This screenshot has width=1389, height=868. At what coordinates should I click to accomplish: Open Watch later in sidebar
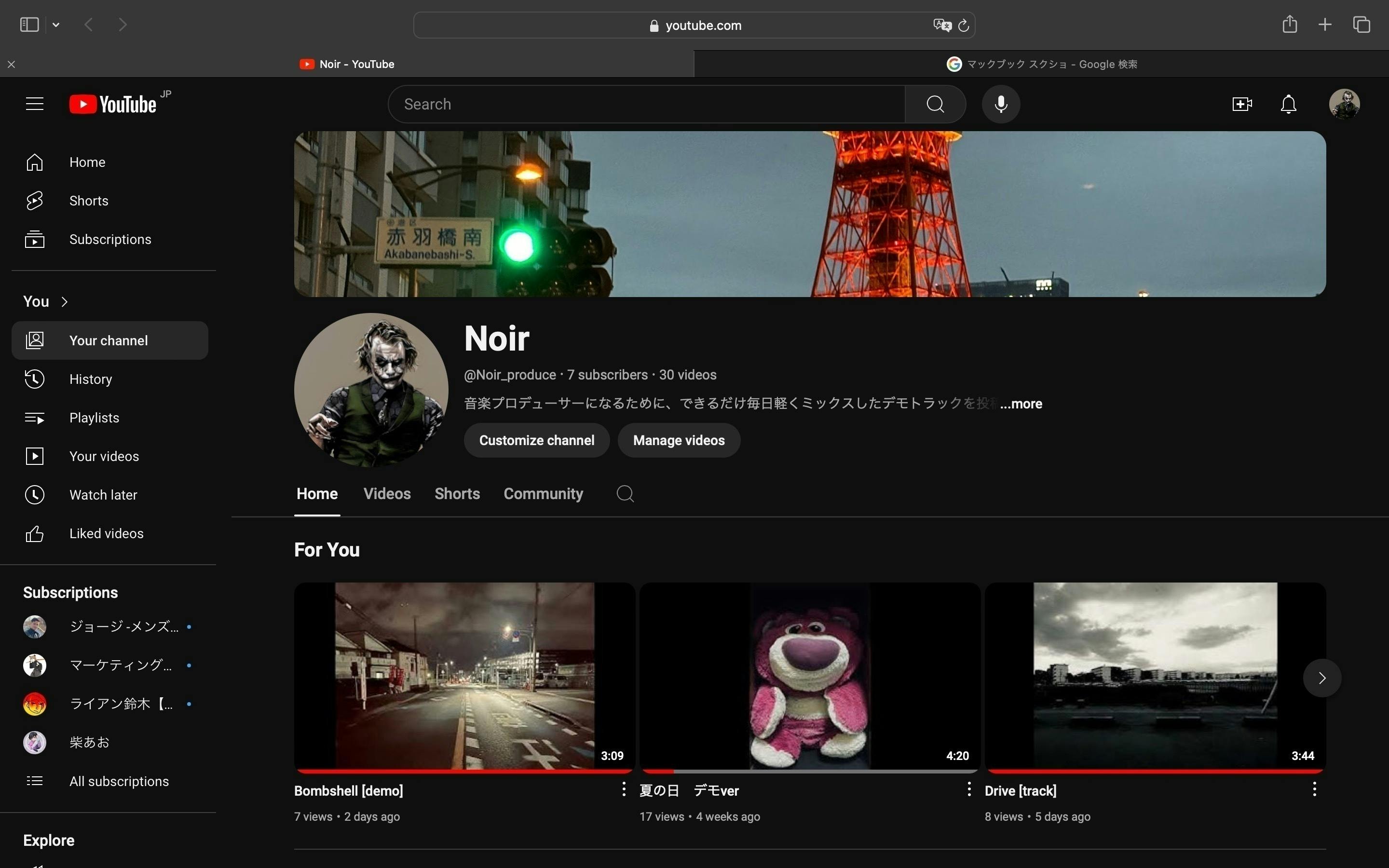click(x=103, y=495)
